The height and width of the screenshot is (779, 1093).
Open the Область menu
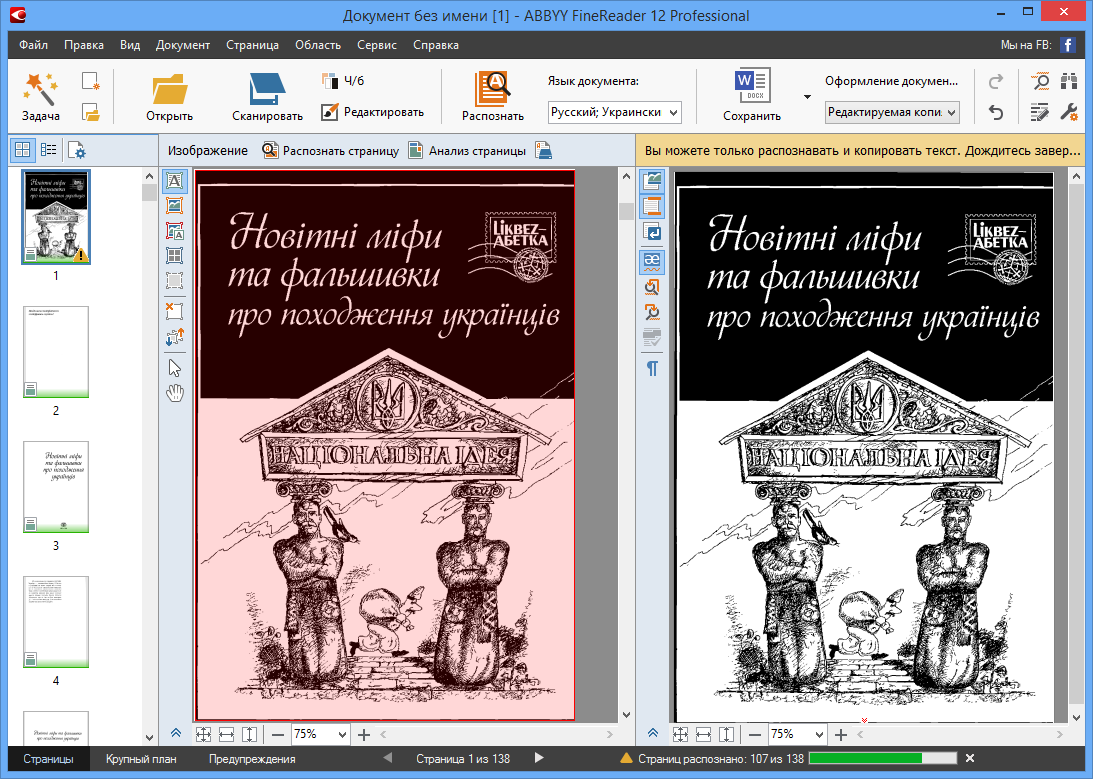[x=318, y=45]
